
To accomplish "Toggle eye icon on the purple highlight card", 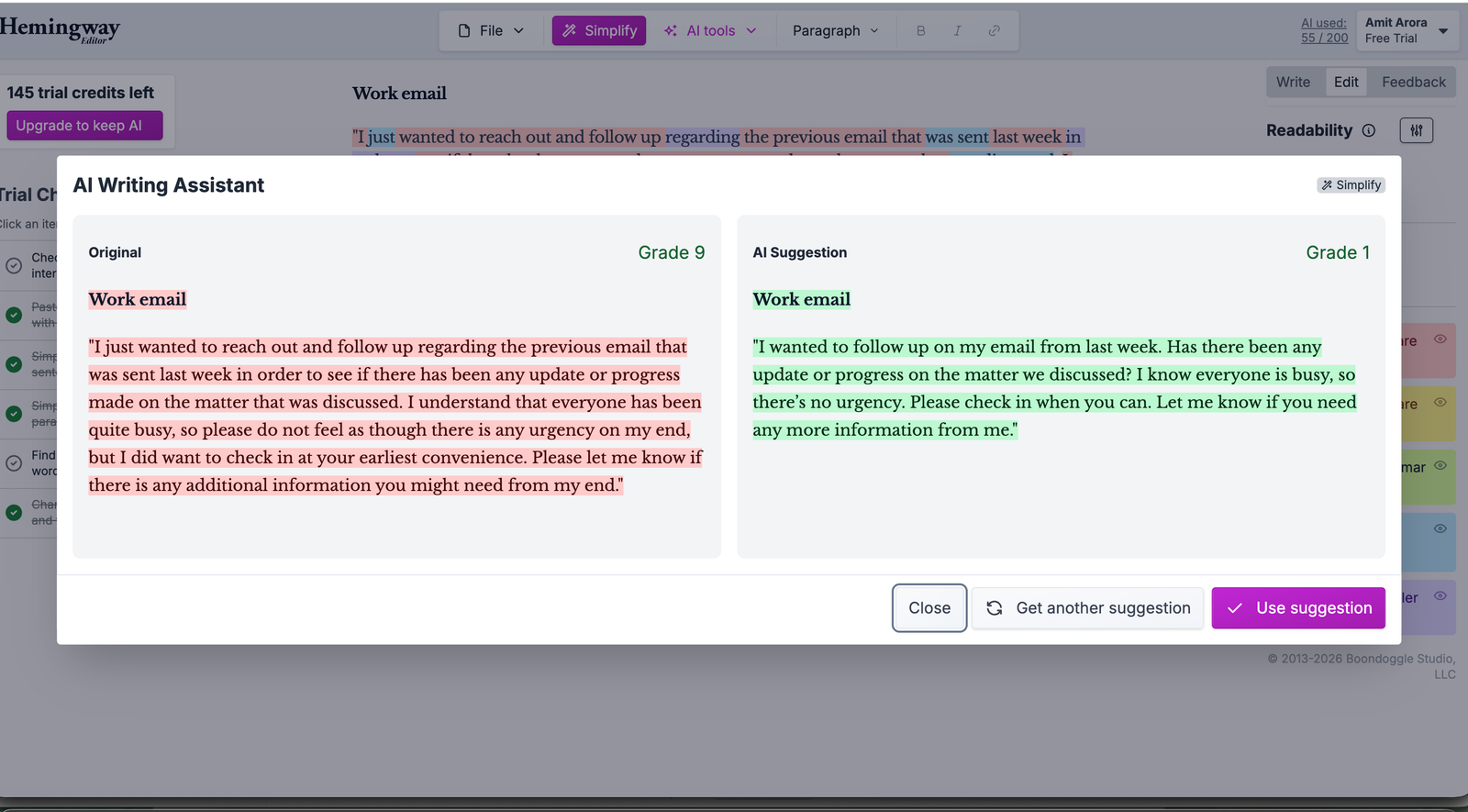I will [x=1440, y=595].
